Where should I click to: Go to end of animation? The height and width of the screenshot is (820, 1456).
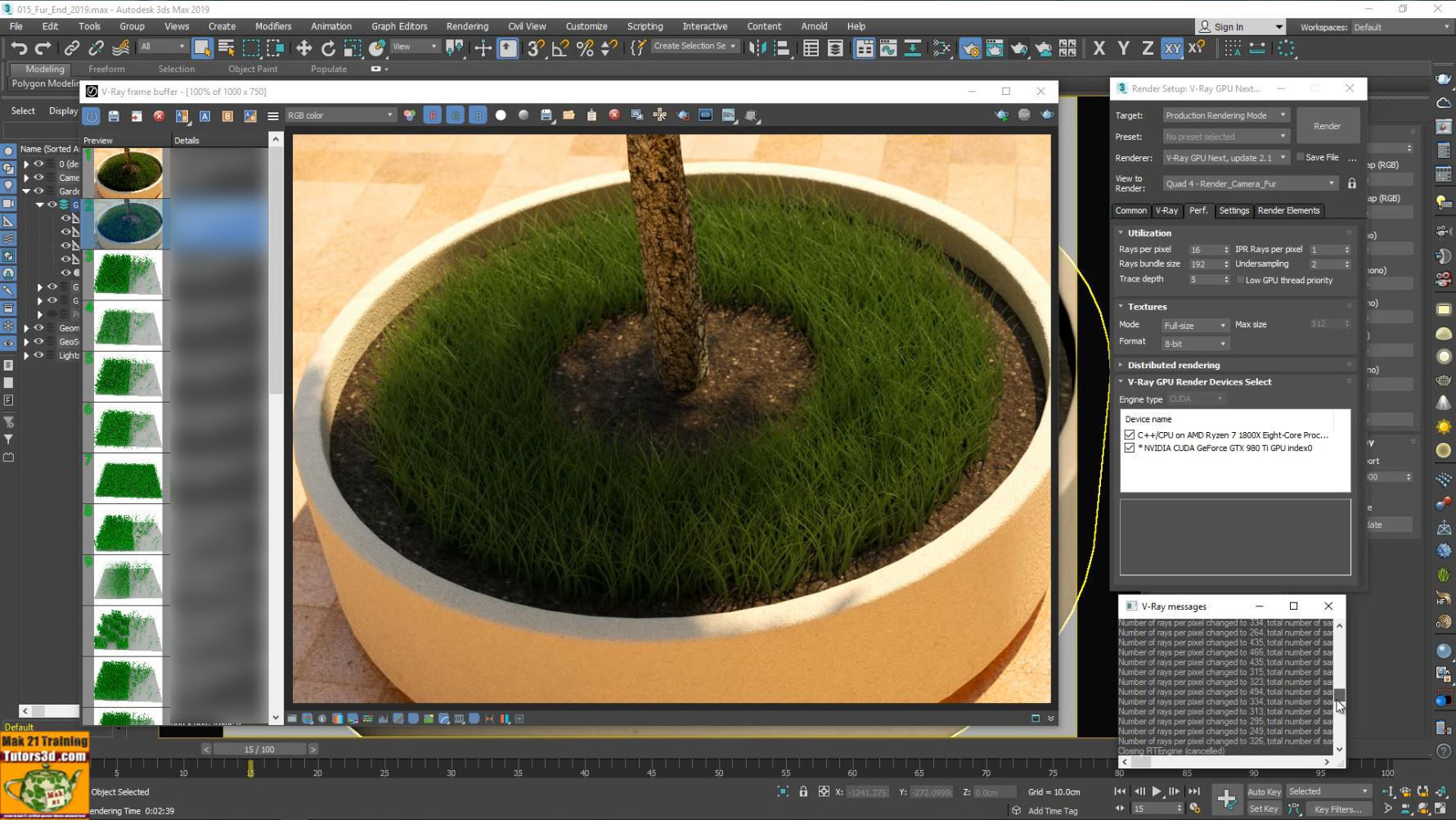coord(1194,791)
